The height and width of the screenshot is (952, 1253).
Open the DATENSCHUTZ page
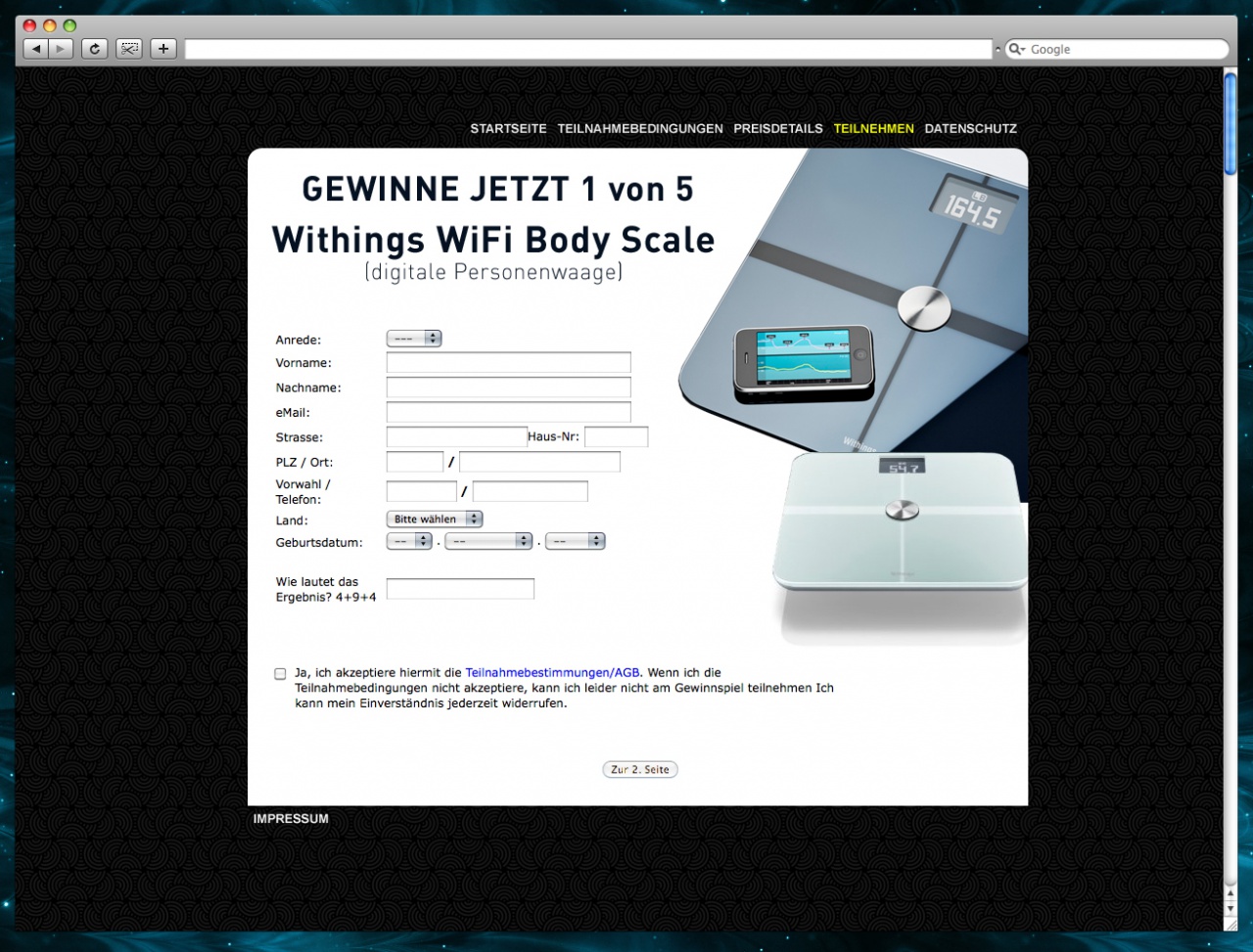click(970, 128)
